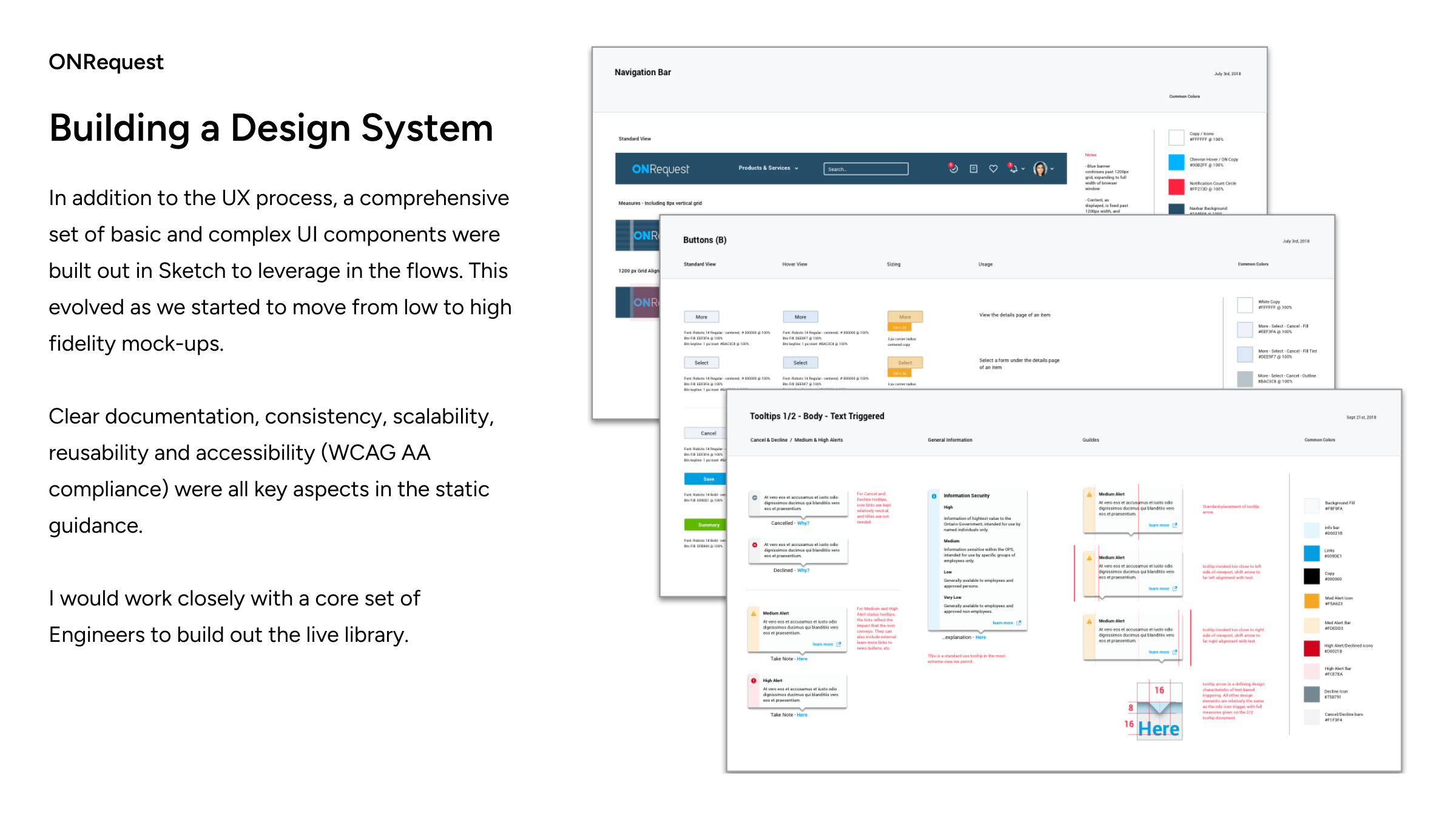1456x819 pixels.
Task: Click the blue info icon beside Information Security
Action: coord(934,496)
